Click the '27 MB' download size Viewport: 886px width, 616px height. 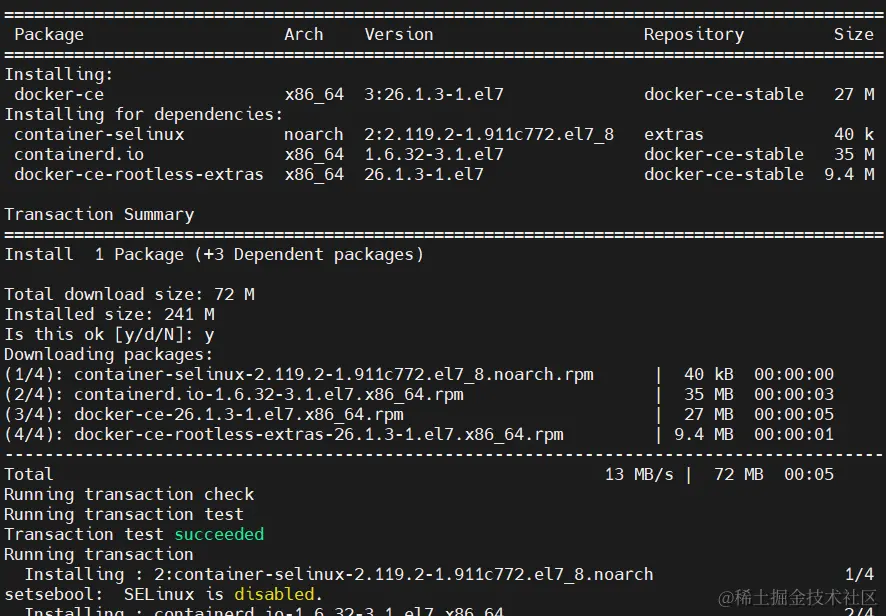[x=709, y=415]
